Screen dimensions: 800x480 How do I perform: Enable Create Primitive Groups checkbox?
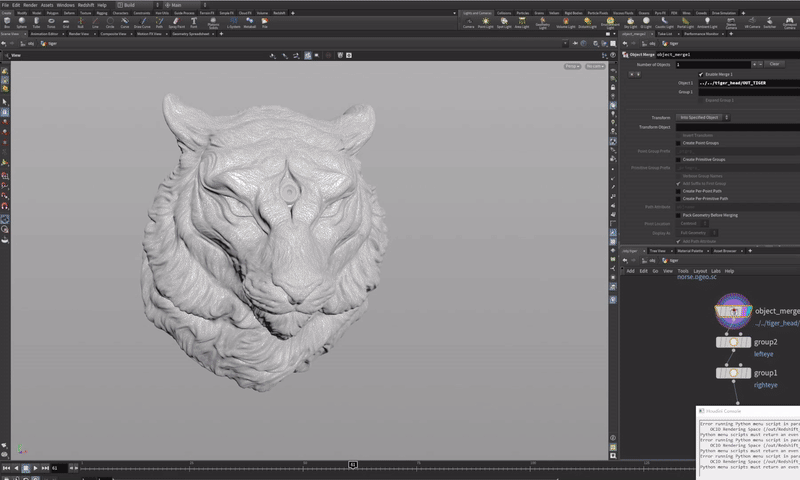[678, 160]
